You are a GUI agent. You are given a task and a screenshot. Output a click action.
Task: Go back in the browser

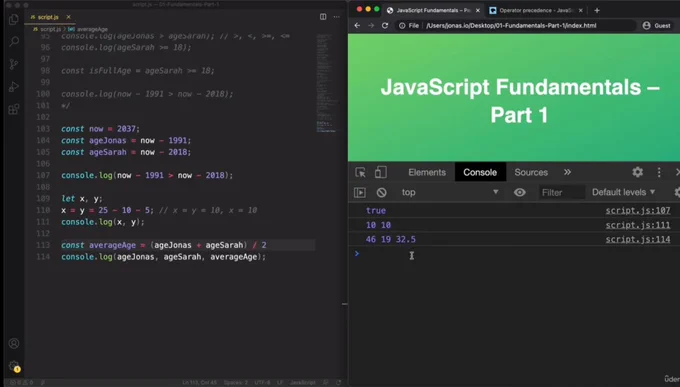(x=357, y=26)
